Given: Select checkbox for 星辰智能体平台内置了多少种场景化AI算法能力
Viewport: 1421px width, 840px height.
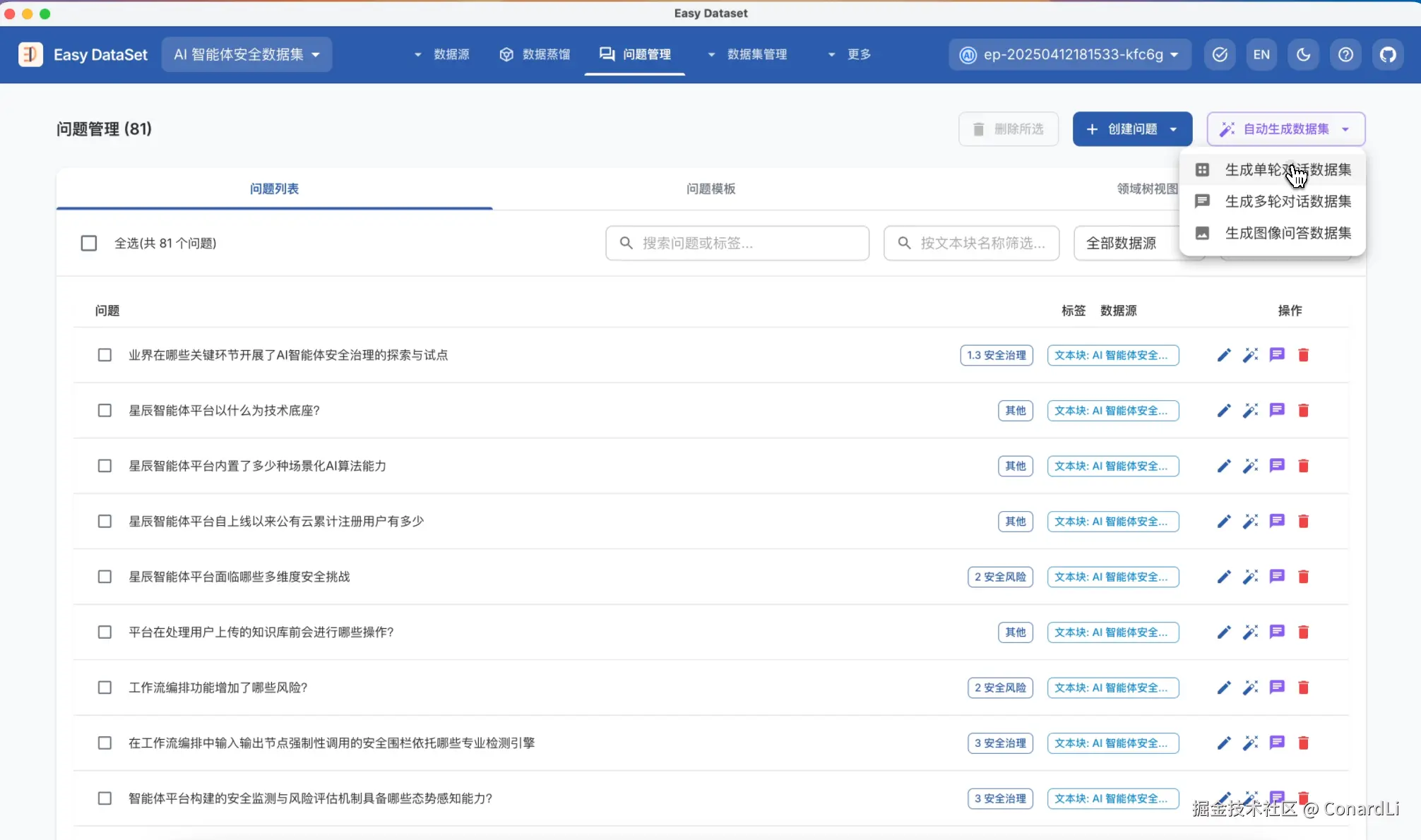Looking at the screenshot, I should (x=105, y=466).
